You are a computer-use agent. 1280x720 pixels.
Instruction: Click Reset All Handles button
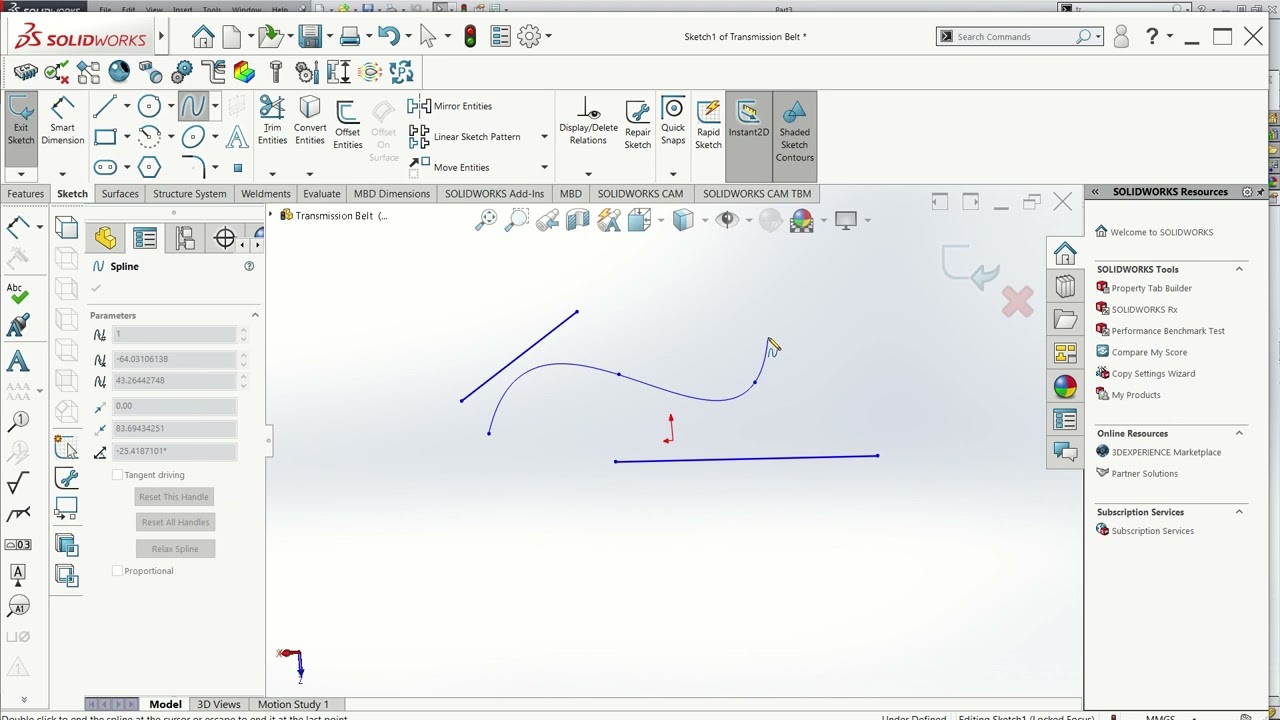click(x=175, y=522)
